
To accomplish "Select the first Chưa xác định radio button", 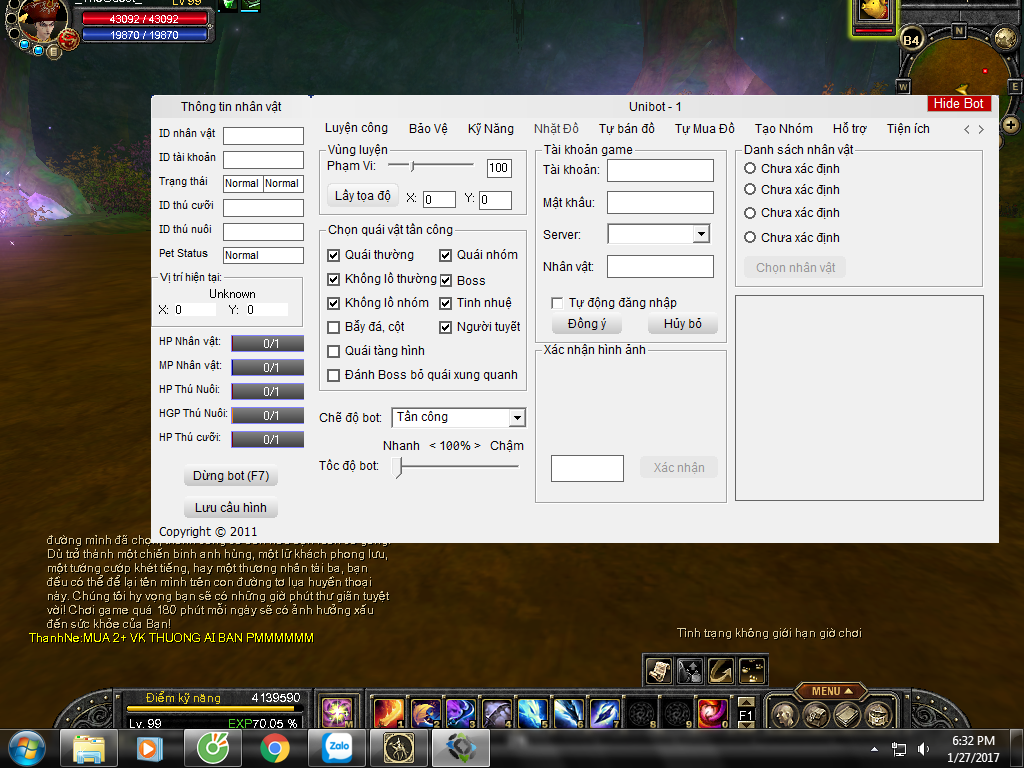I will pos(750,168).
